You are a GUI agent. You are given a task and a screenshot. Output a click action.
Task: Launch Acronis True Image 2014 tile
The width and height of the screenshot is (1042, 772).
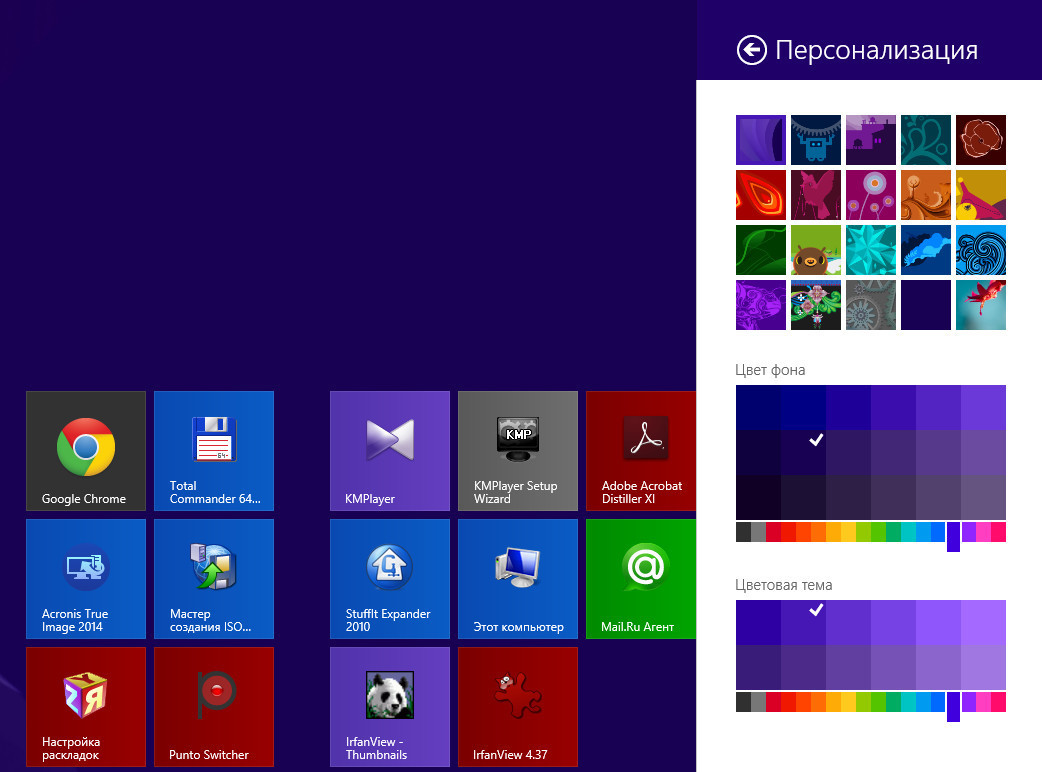tap(86, 578)
